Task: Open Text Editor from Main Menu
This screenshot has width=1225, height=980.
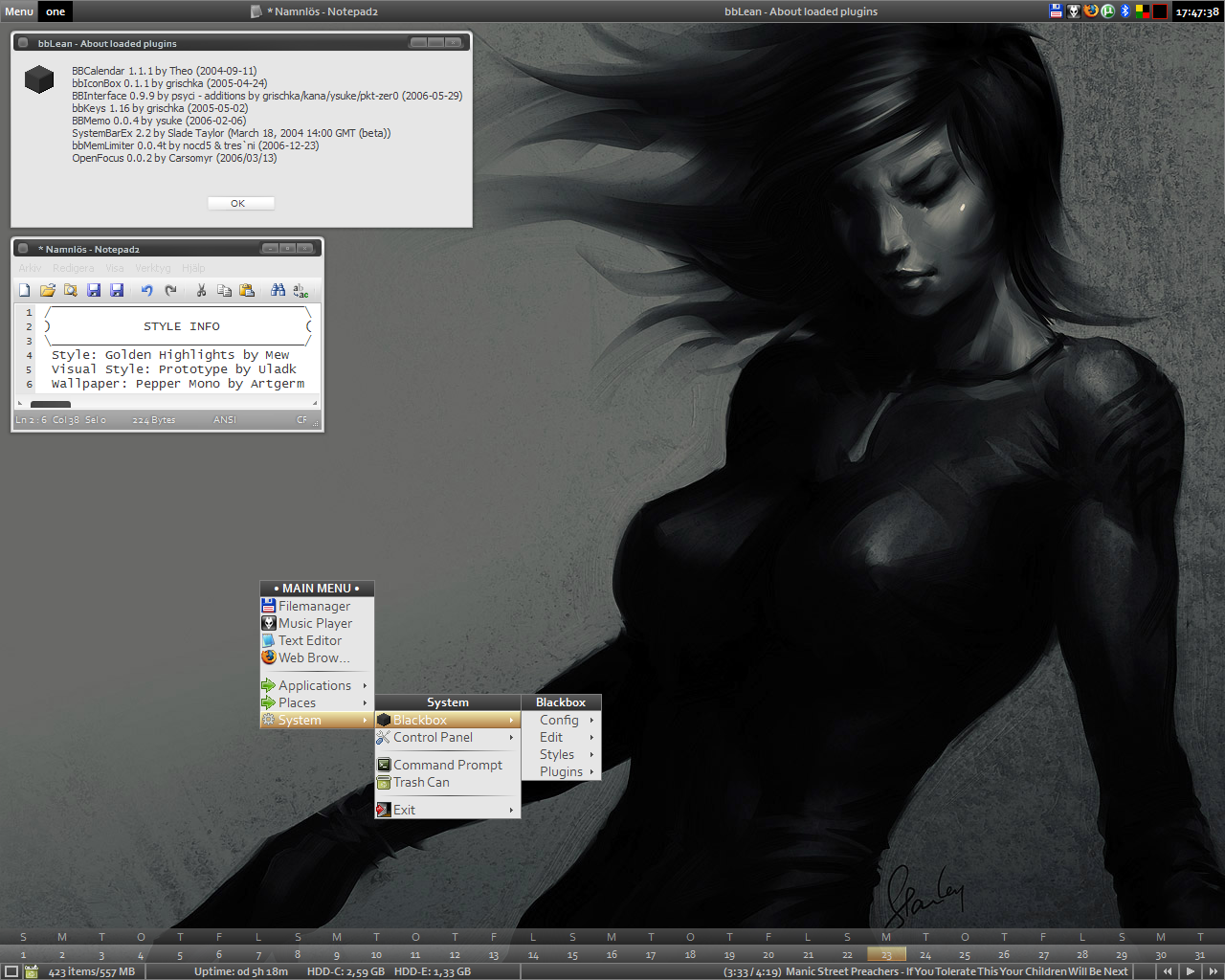Action: [x=317, y=640]
